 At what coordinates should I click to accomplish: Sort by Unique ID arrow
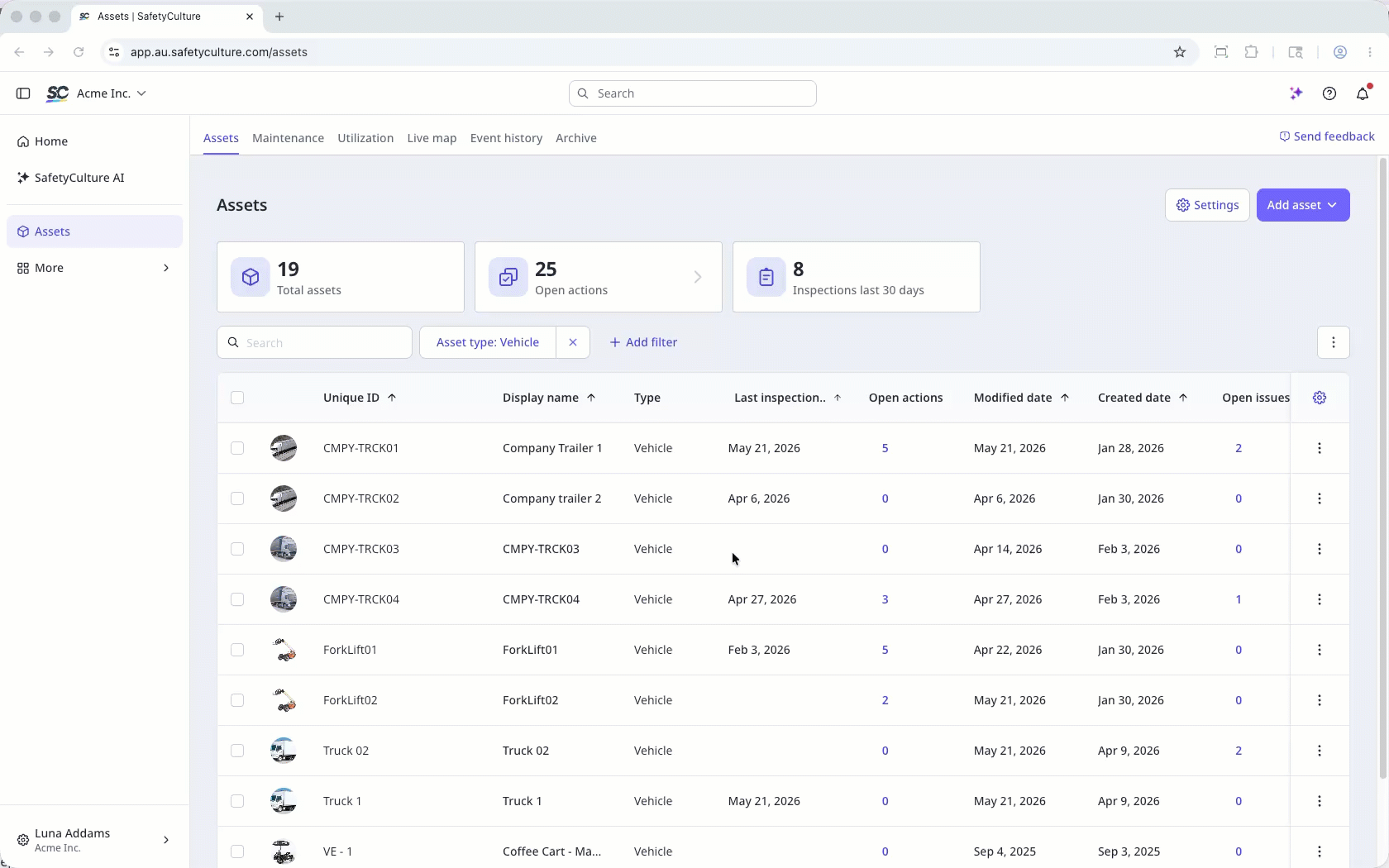pos(392,398)
